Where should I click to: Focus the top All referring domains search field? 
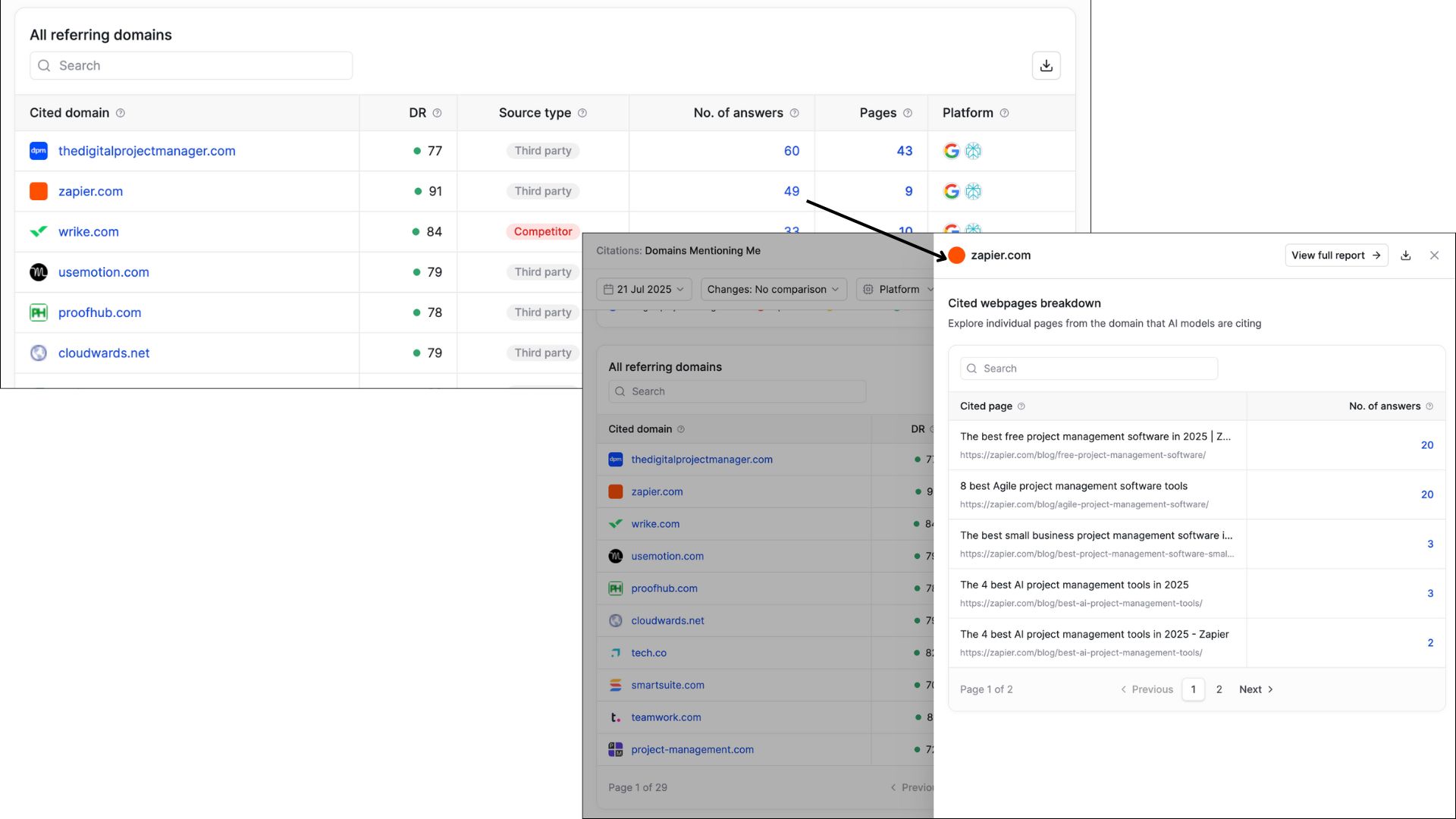pos(191,66)
